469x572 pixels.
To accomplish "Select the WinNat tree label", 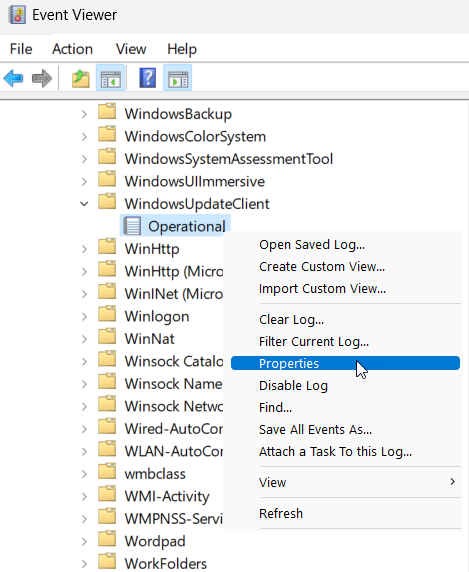I will [150, 339].
